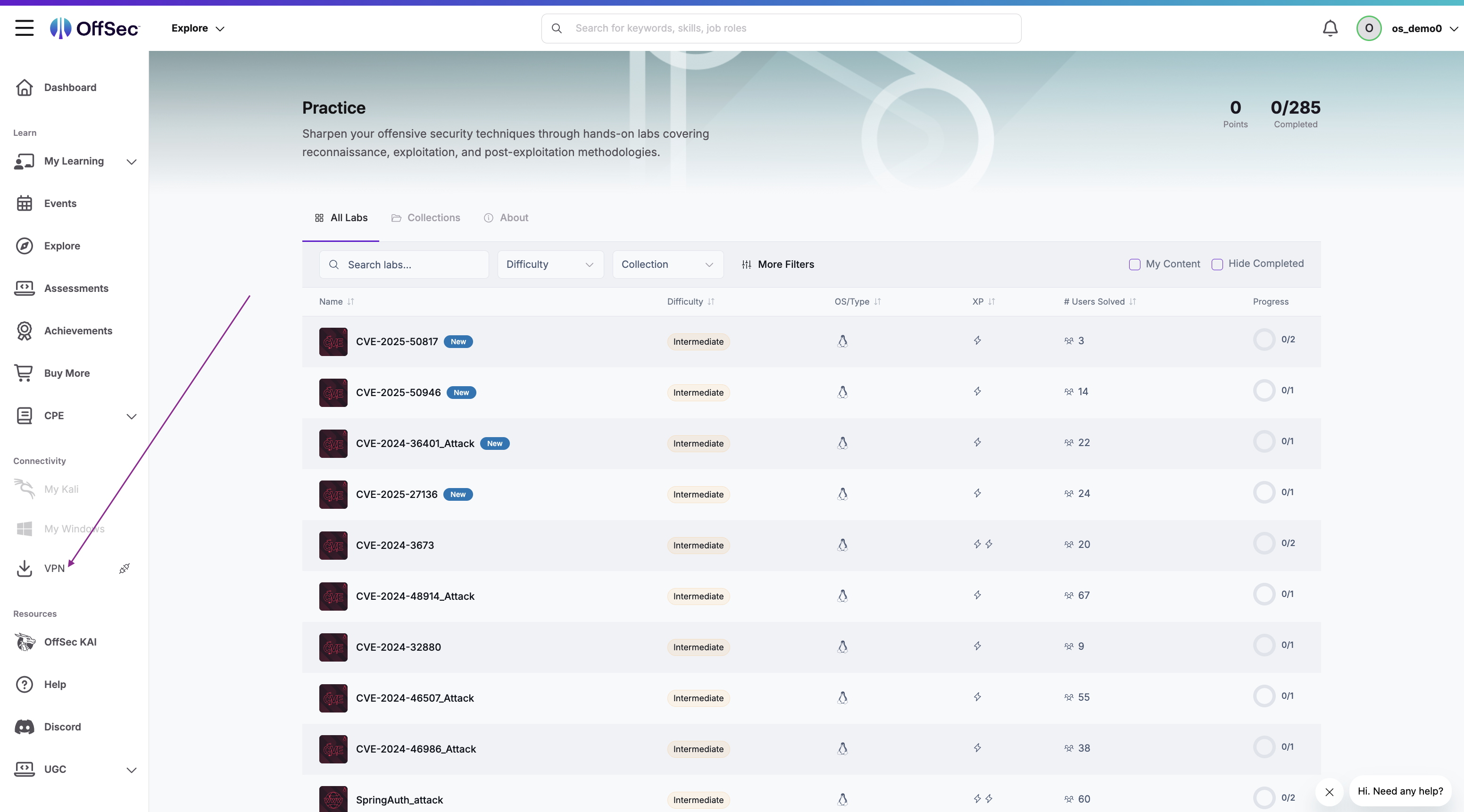Screen dimensions: 1464x812
Task: Switch to the All Labs tab
Action: [341, 218]
